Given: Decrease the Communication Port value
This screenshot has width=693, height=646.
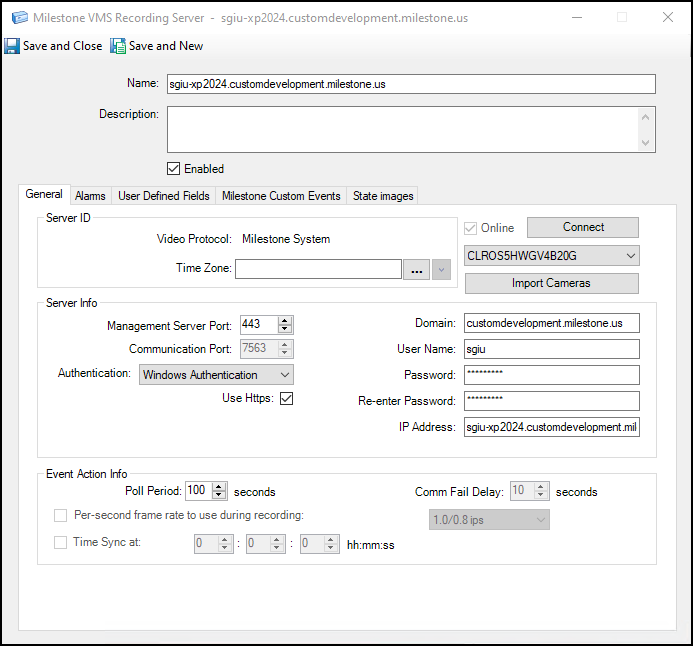Looking at the screenshot, I should click(285, 353).
